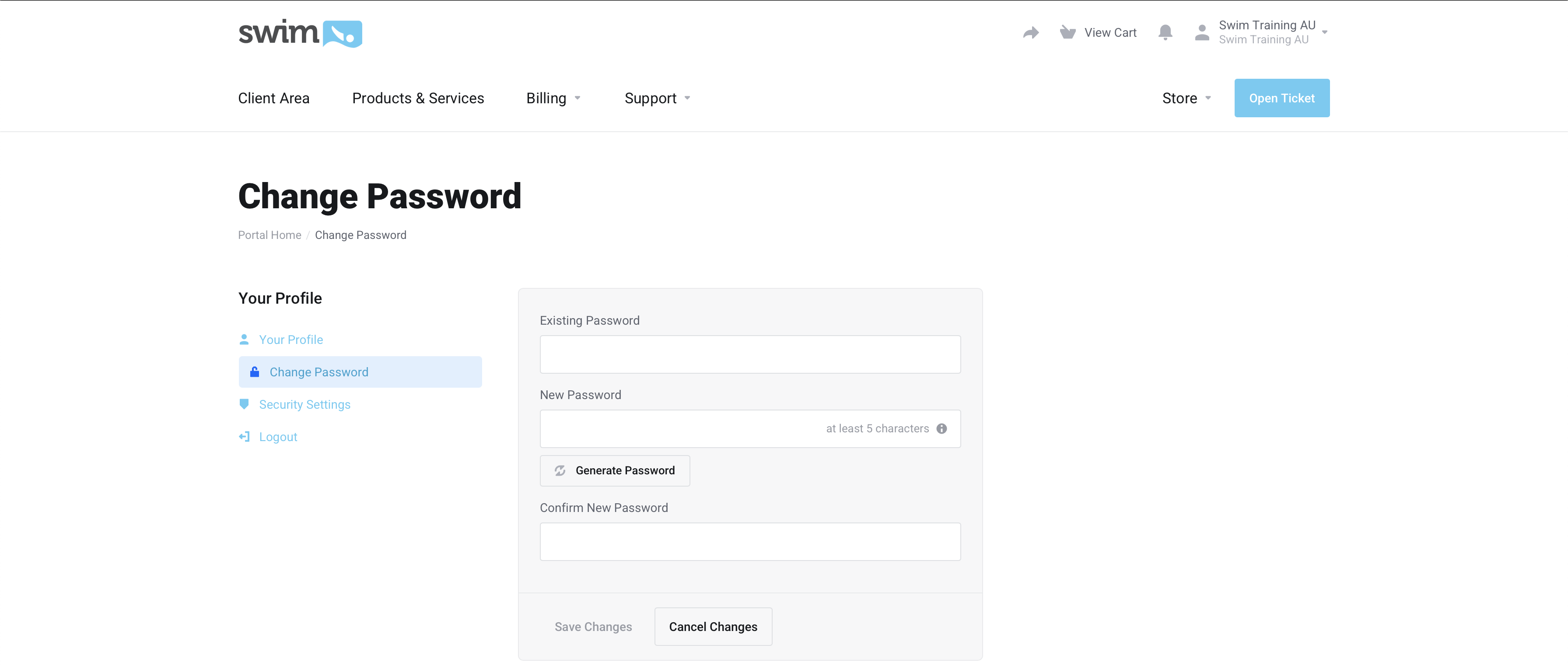
Task: Expand the Swim Training AU account dropdown
Action: [1324, 32]
